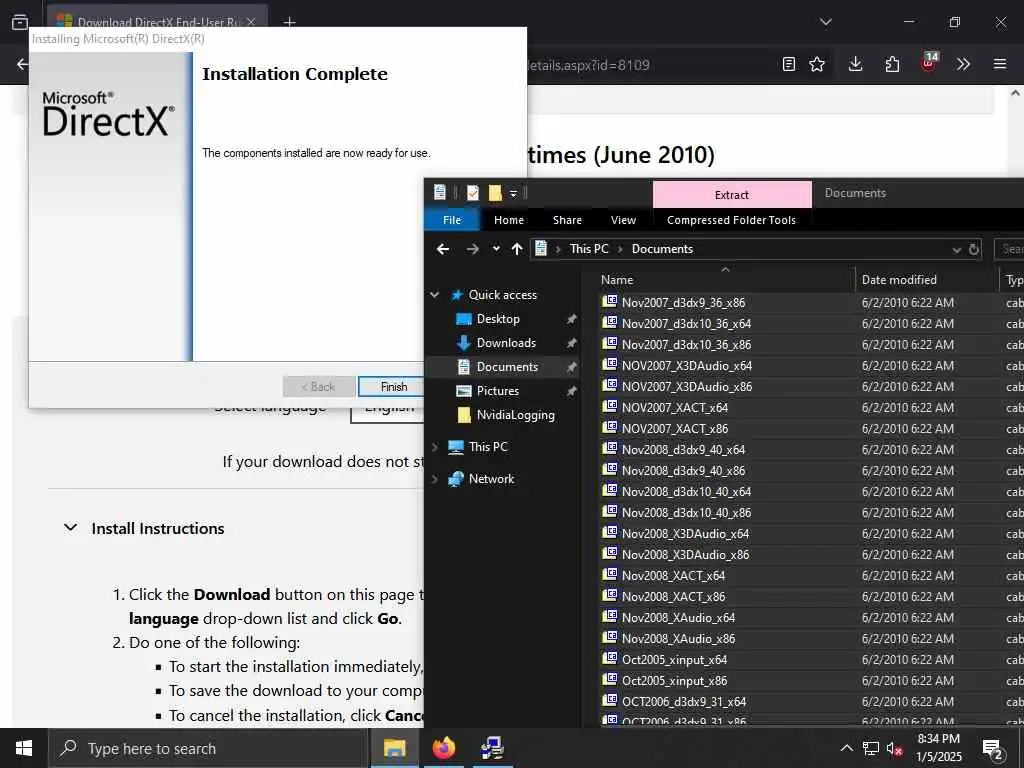Open NvidiaLogging folder in navigation pane

pyautogui.click(x=515, y=415)
